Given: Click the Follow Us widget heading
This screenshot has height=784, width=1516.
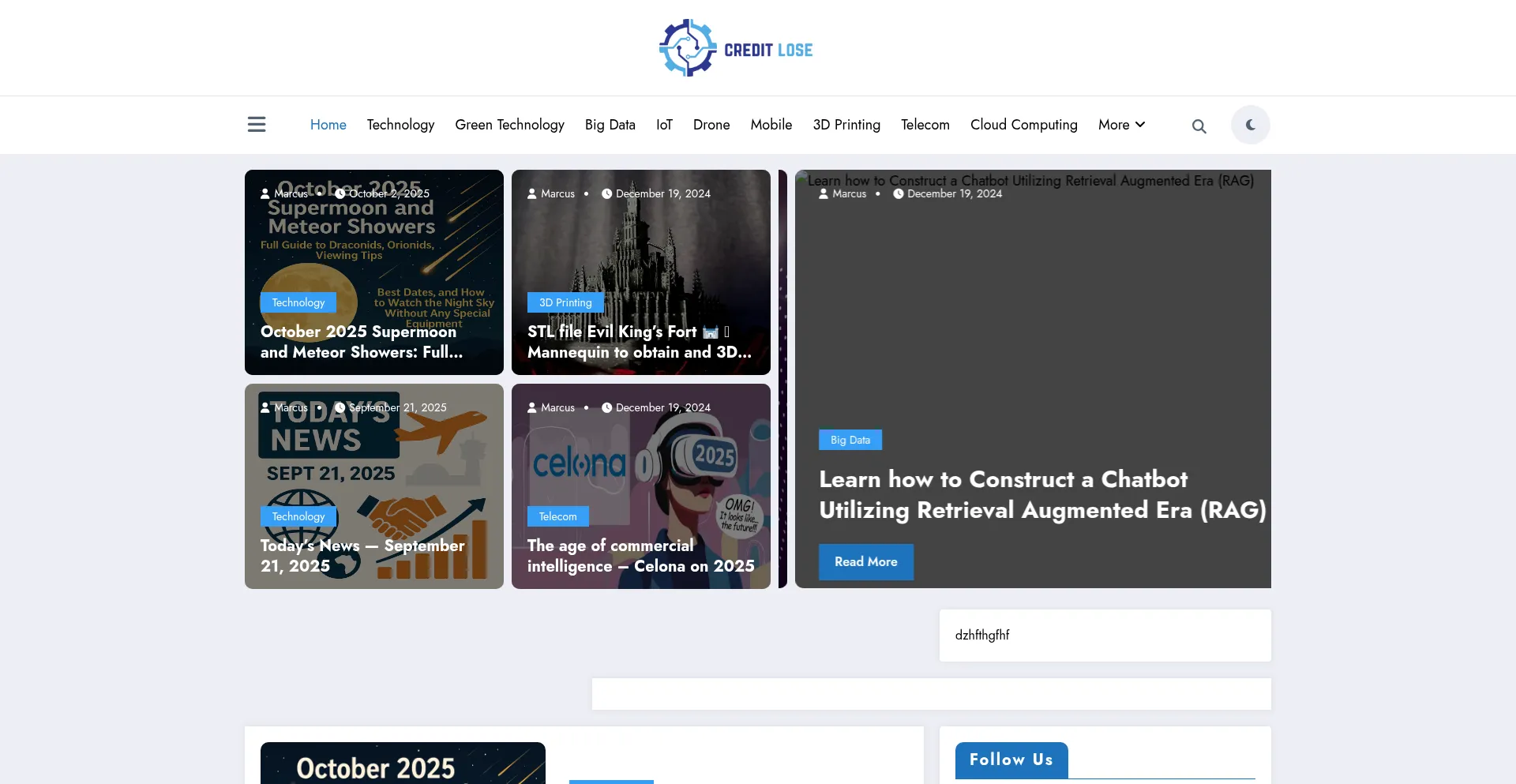Looking at the screenshot, I should point(1011,760).
